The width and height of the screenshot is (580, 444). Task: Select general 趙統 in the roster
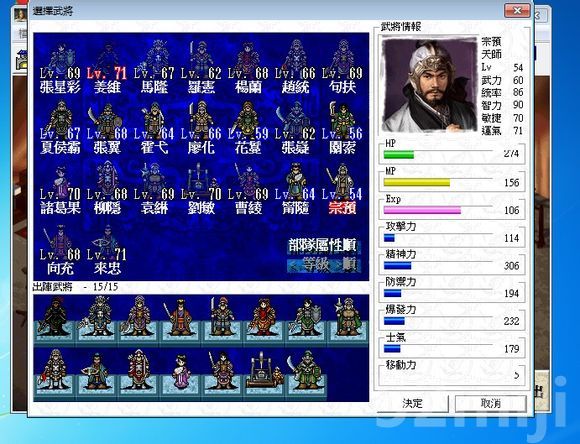(x=295, y=67)
